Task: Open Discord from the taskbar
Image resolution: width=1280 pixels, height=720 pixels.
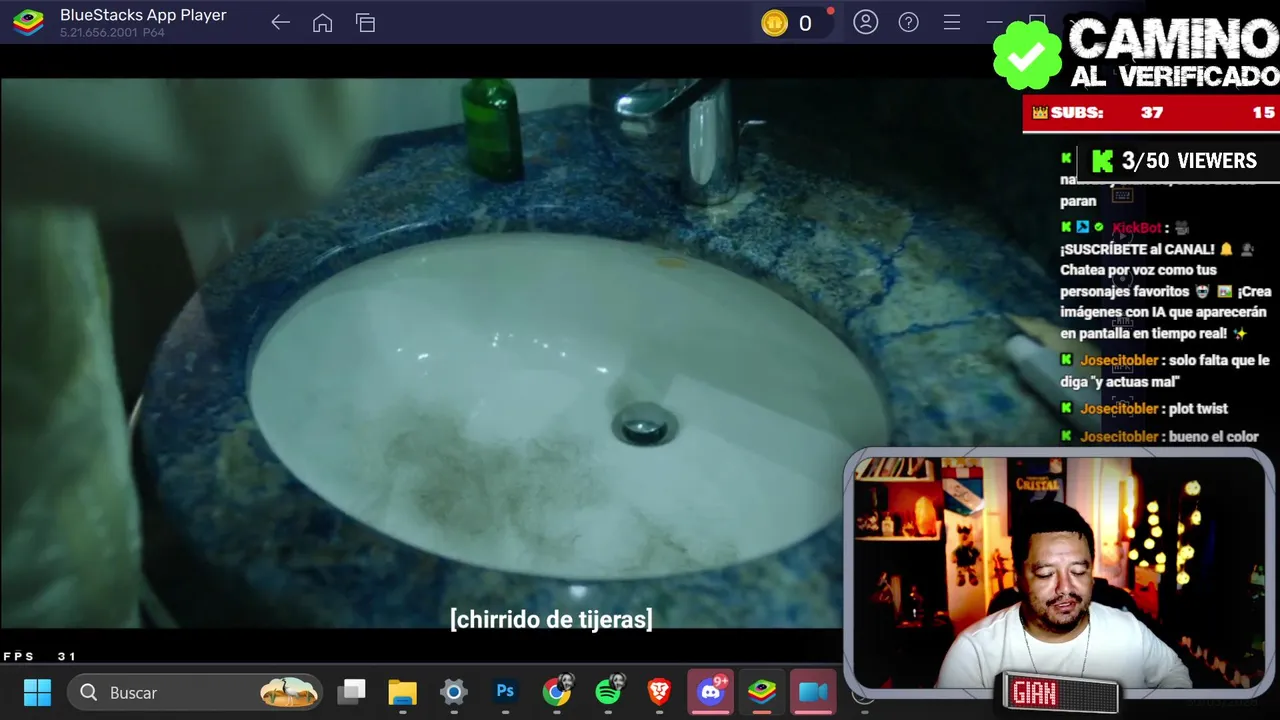Action: click(x=711, y=692)
